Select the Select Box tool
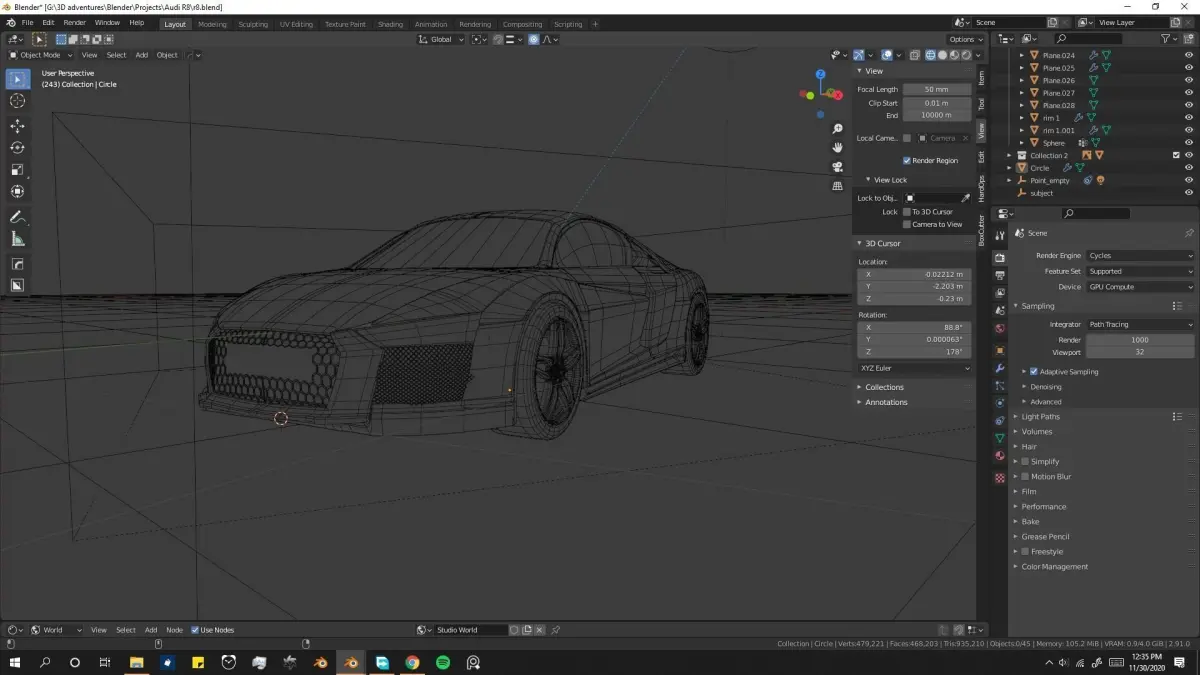The height and width of the screenshot is (675, 1200). click(18, 80)
